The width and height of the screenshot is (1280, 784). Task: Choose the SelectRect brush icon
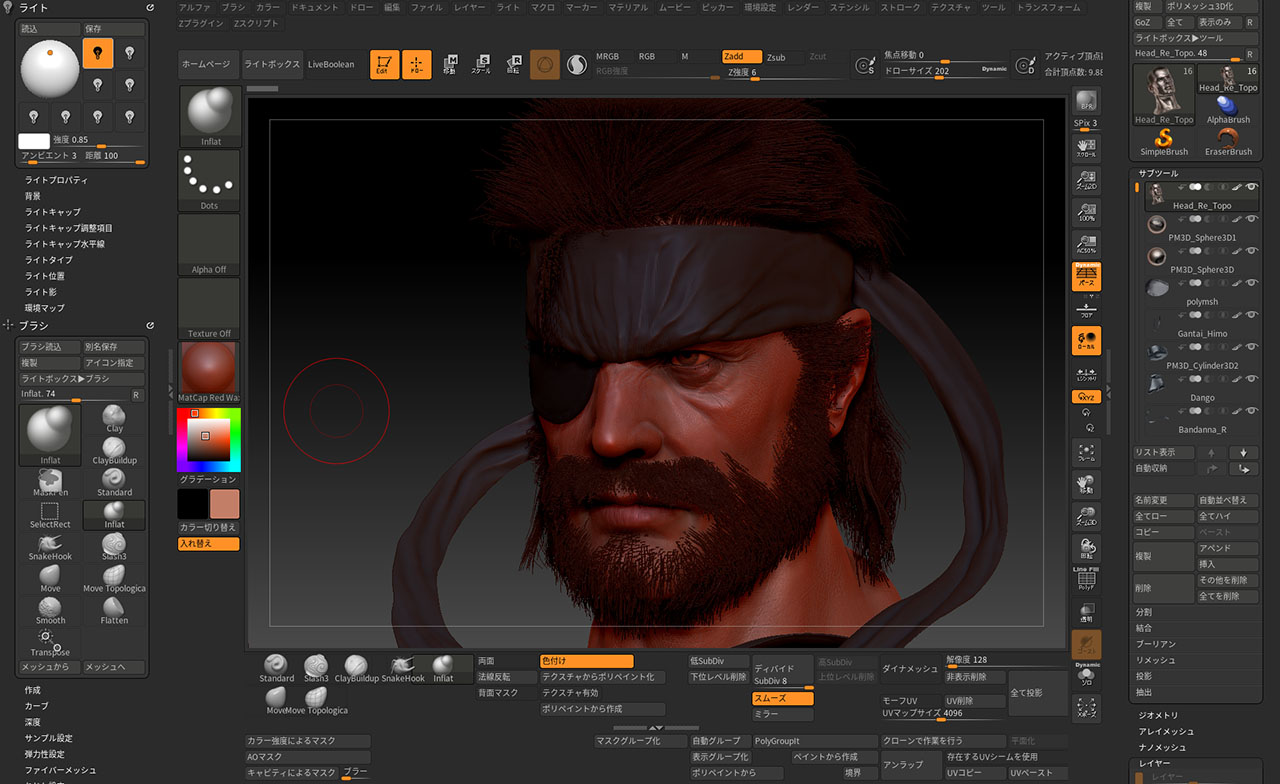(x=50, y=515)
